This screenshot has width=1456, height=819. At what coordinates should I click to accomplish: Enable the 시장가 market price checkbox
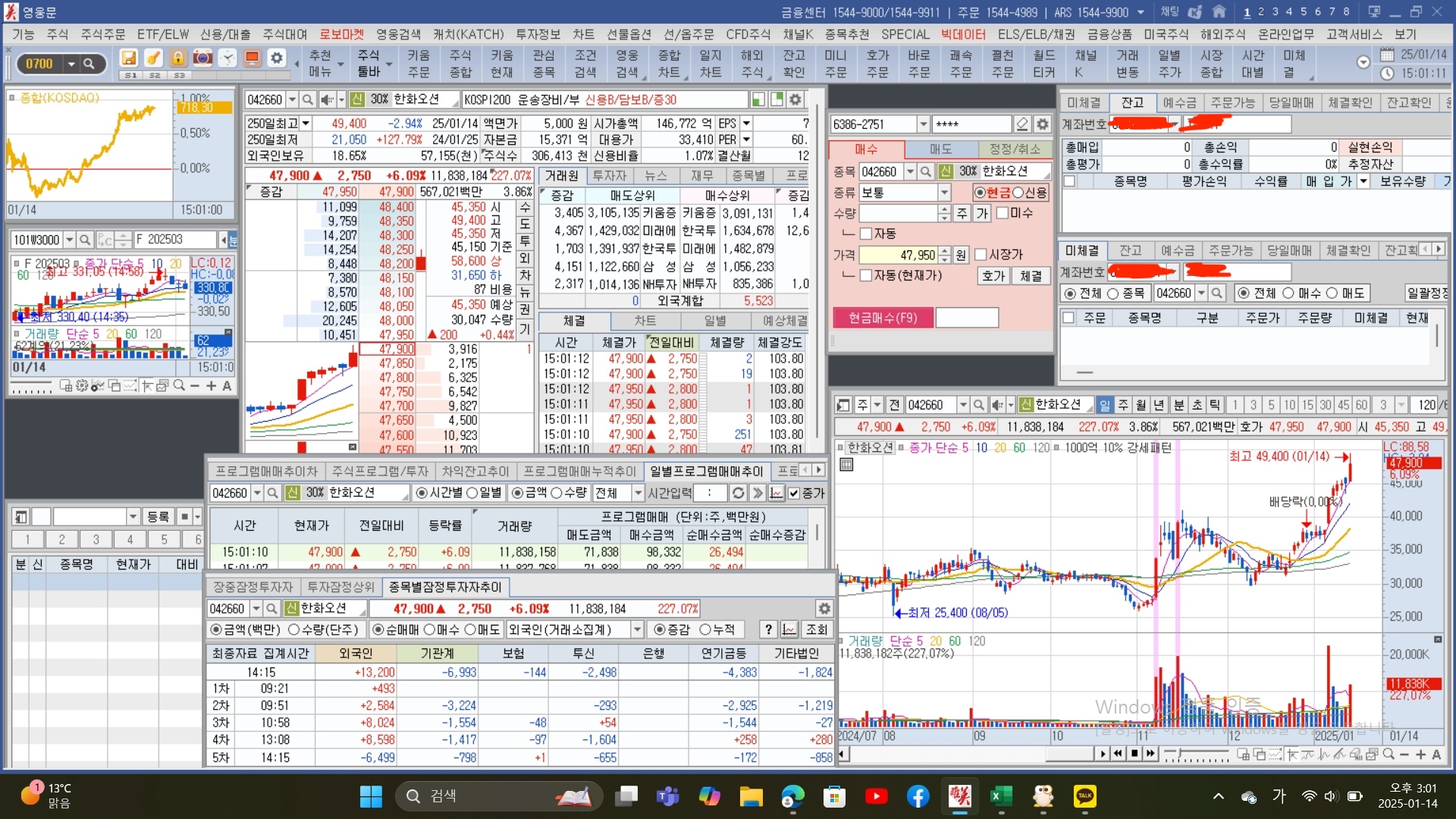pos(981,255)
